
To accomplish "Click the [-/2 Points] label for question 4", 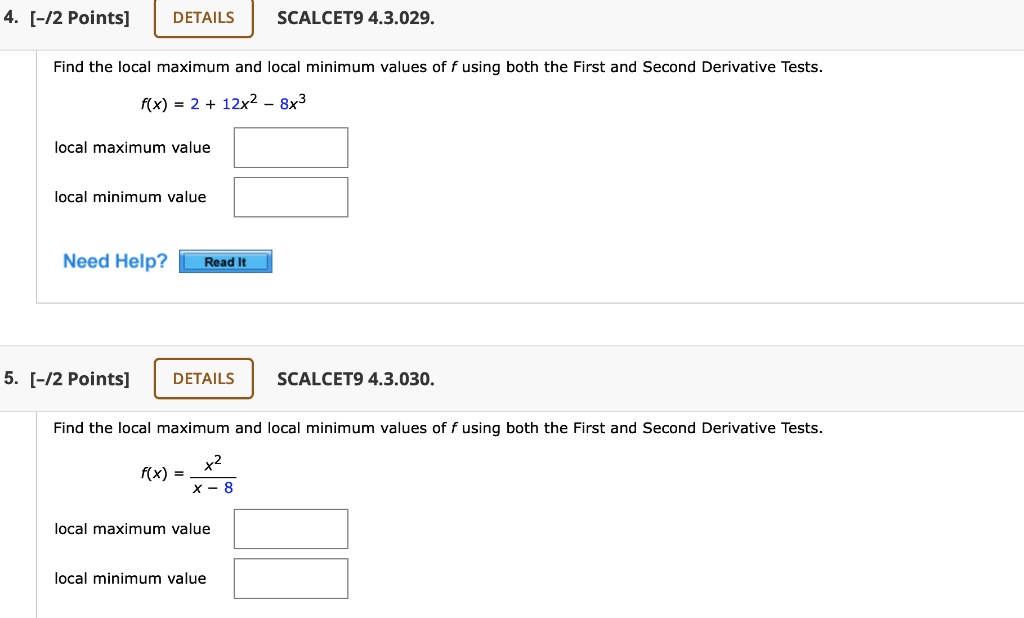I will point(78,17).
